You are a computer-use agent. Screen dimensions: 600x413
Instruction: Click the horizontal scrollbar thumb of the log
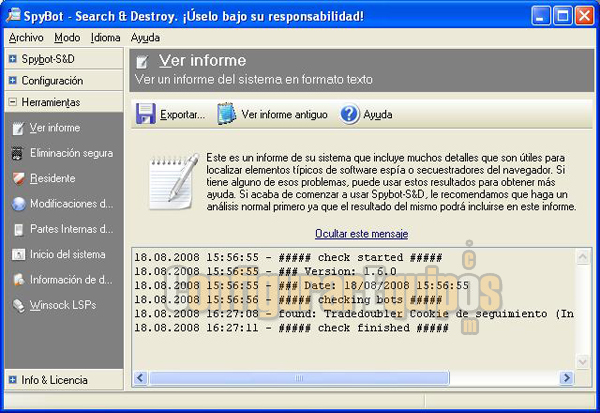[x=299, y=378]
